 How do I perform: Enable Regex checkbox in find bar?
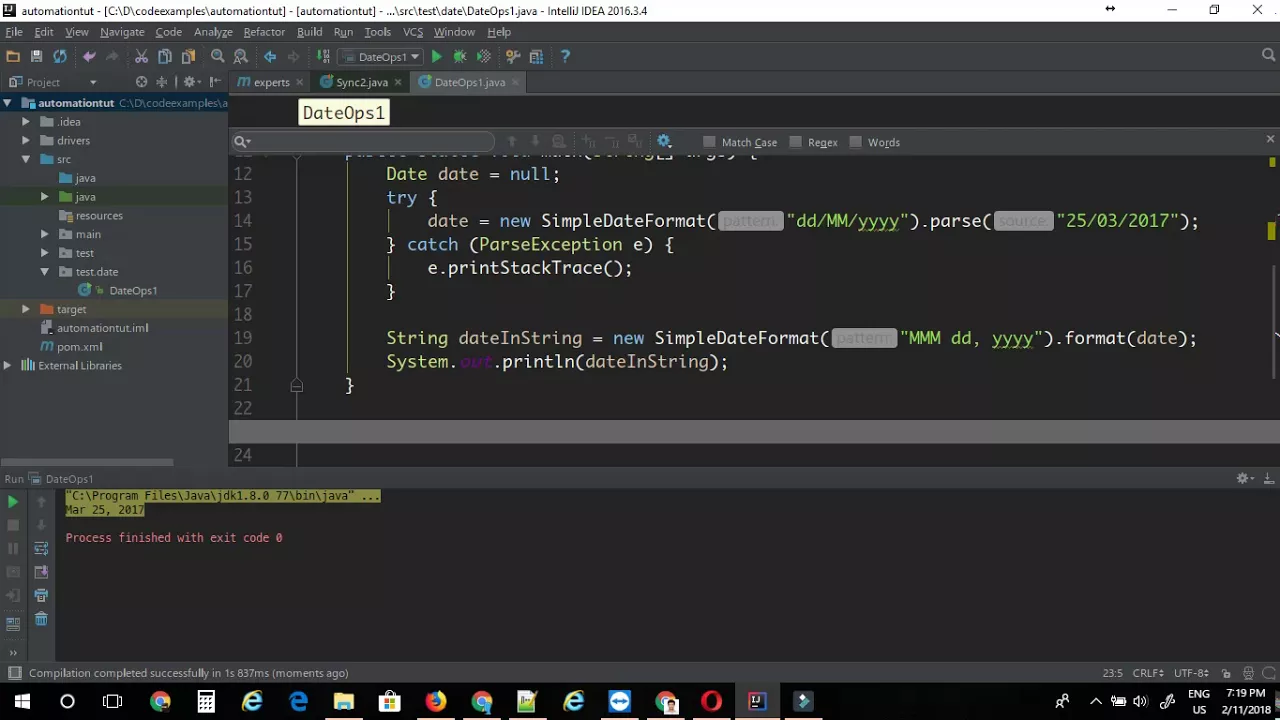coord(796,142)
